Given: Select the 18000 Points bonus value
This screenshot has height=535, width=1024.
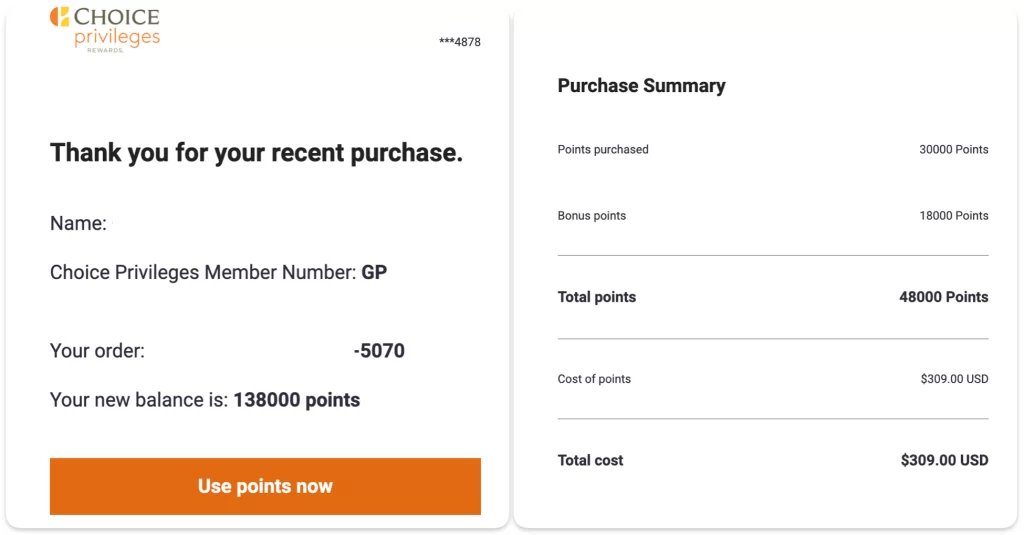Looking at the screenshot, I should 953,216.
